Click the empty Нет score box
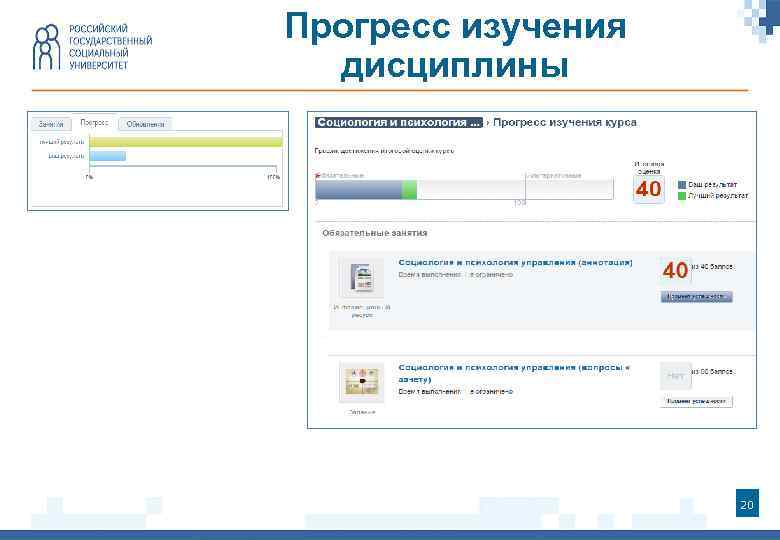Viewport: 780px width, 540px height. [x=676, y=376]
